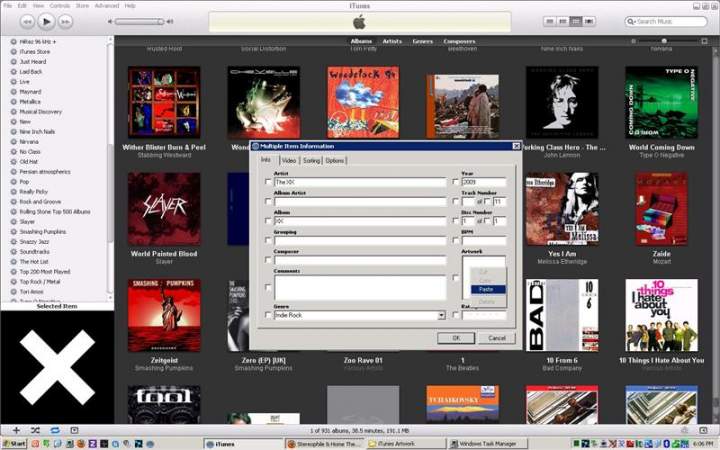Tick the Grouping checkbox
Viewport: 720px width, 450px height.
tap(268, 240)
